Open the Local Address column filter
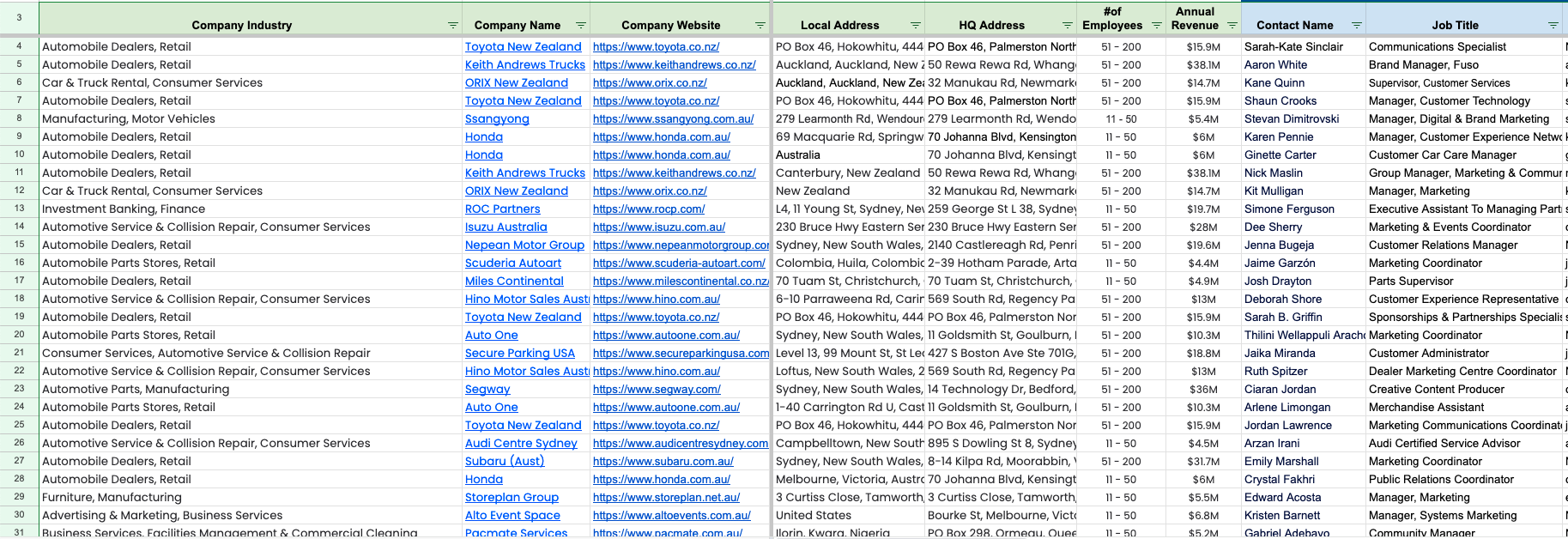This screenshot has height=539, width=1568. (x=915, y=26)
